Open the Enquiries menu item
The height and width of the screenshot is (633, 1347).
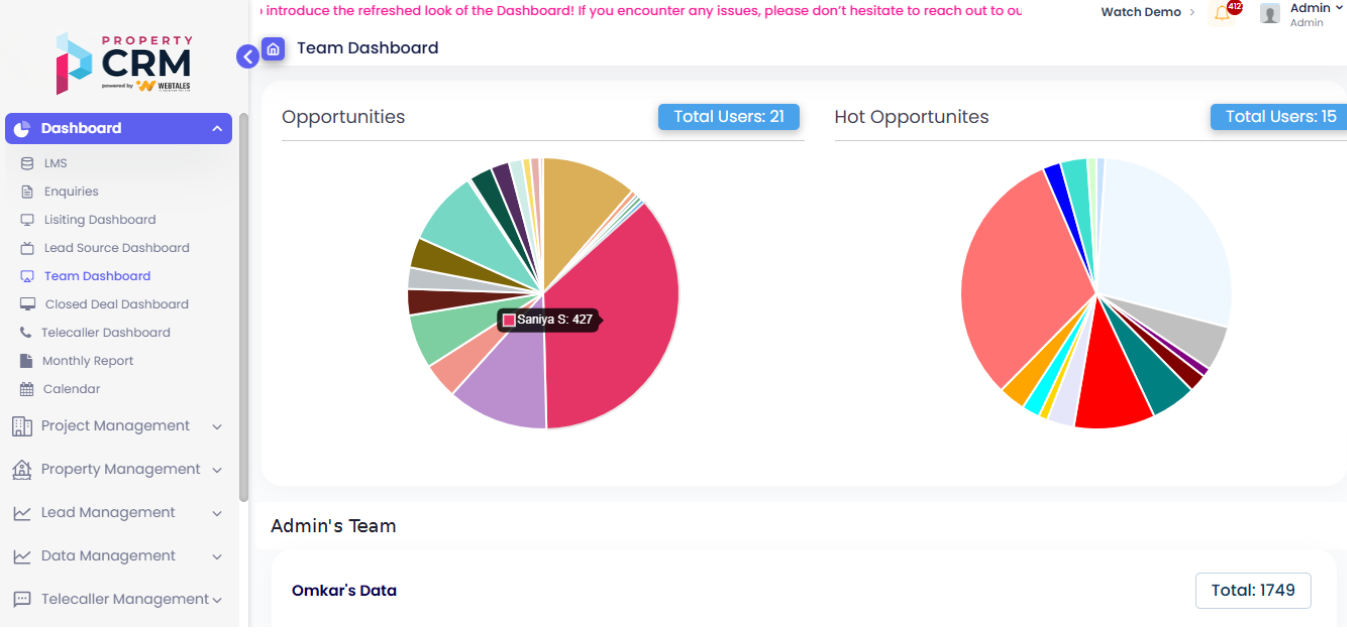pyautogui.click(x=71, y=192)
